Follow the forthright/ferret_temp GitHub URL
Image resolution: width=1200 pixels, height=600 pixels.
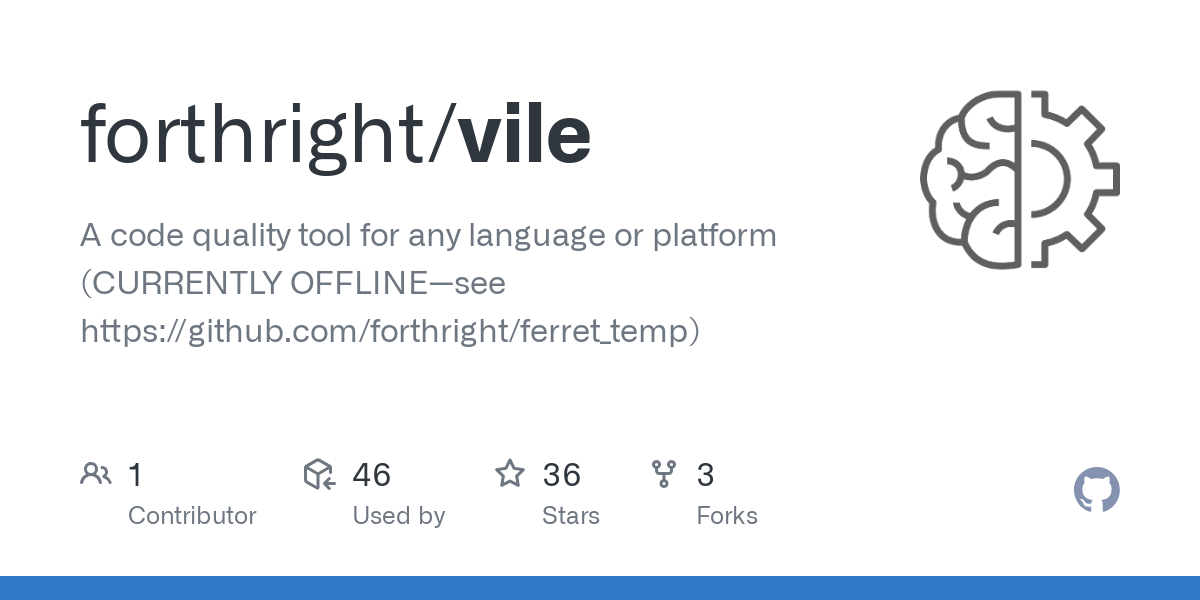coord(390,331)
